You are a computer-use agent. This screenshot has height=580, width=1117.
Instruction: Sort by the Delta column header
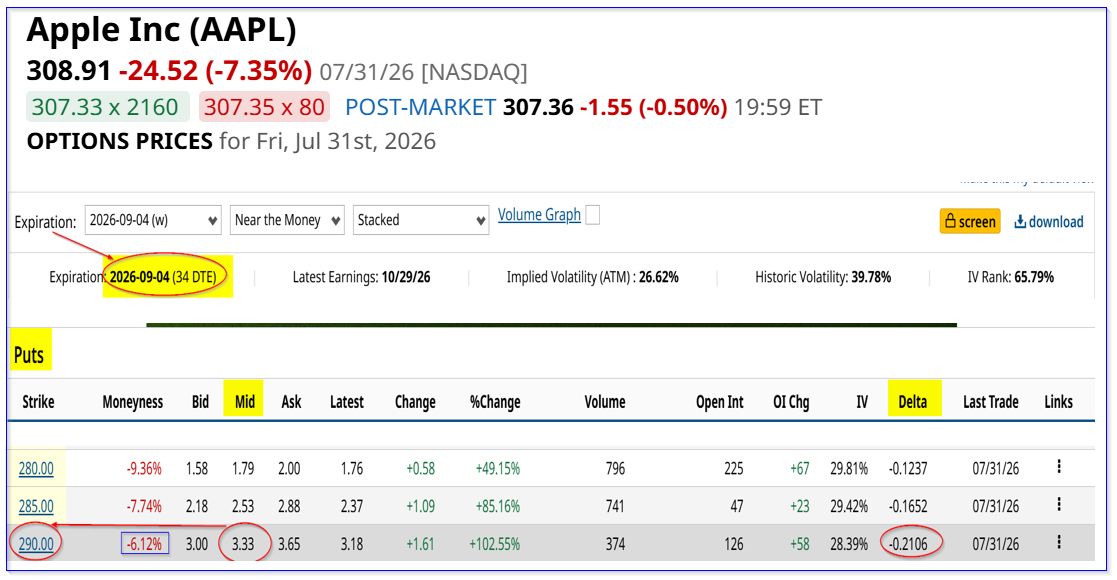tap(913, 402)
